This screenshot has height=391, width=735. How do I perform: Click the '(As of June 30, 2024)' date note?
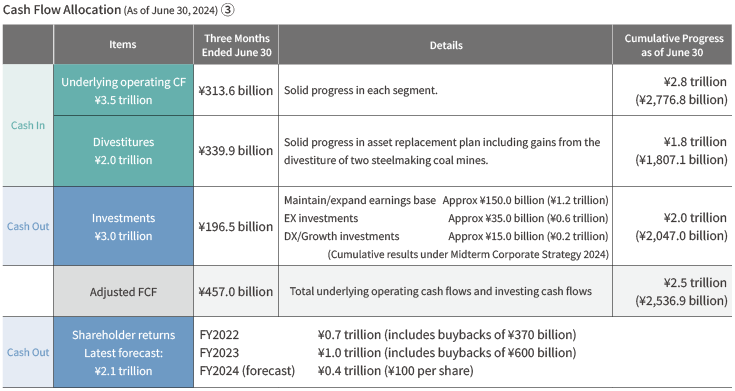171,11
